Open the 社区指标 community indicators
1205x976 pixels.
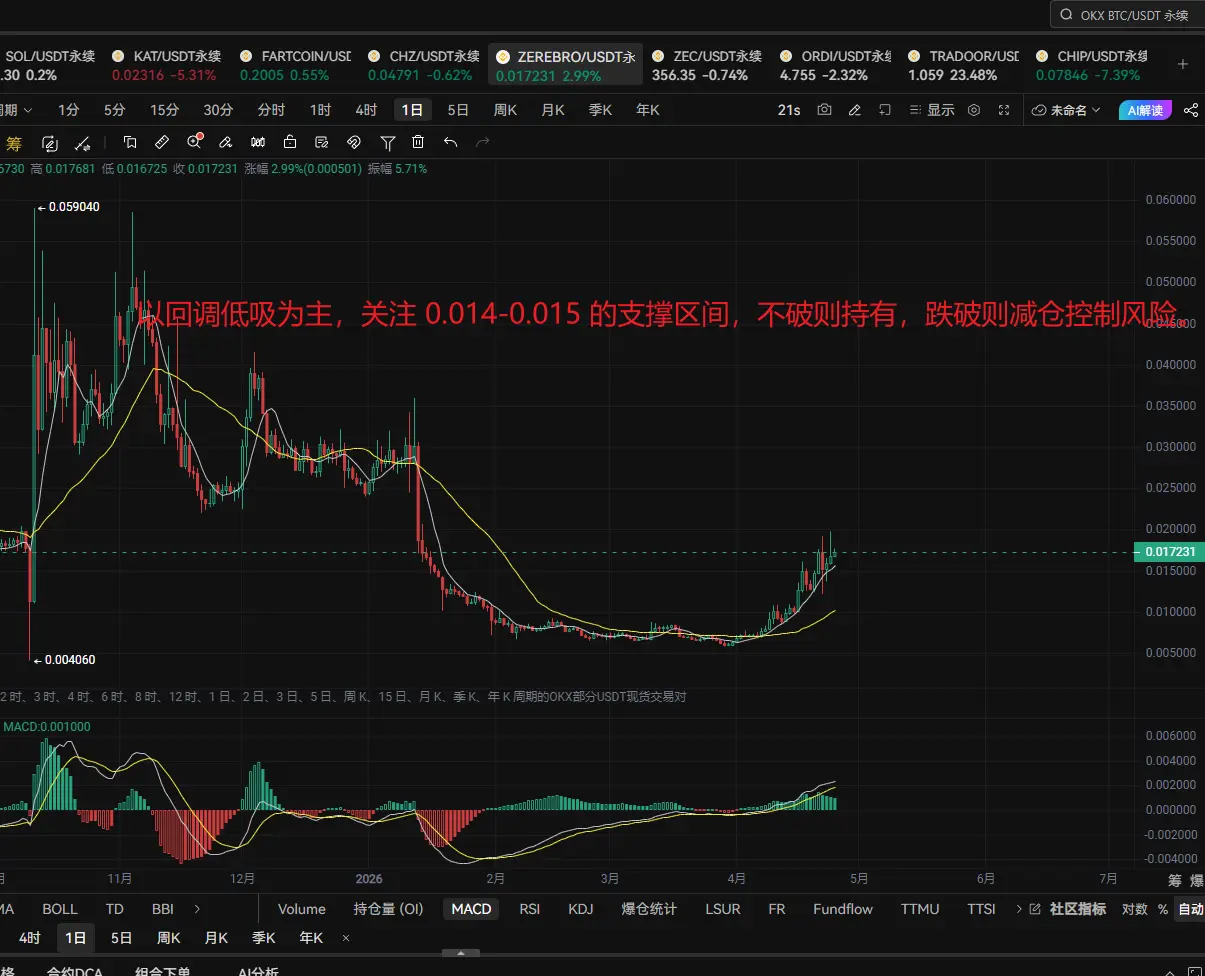pyautogui.click(x=1078, y=909)
